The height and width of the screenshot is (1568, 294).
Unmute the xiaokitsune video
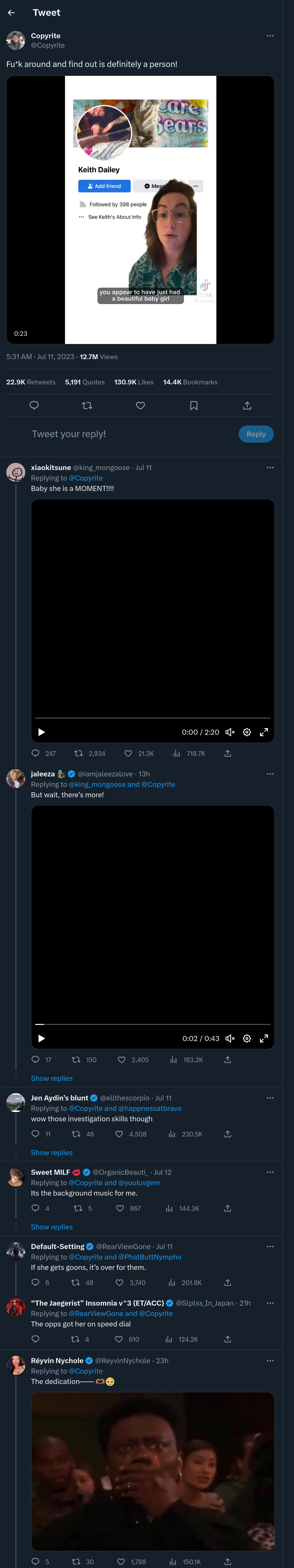[x=230, y=732]
